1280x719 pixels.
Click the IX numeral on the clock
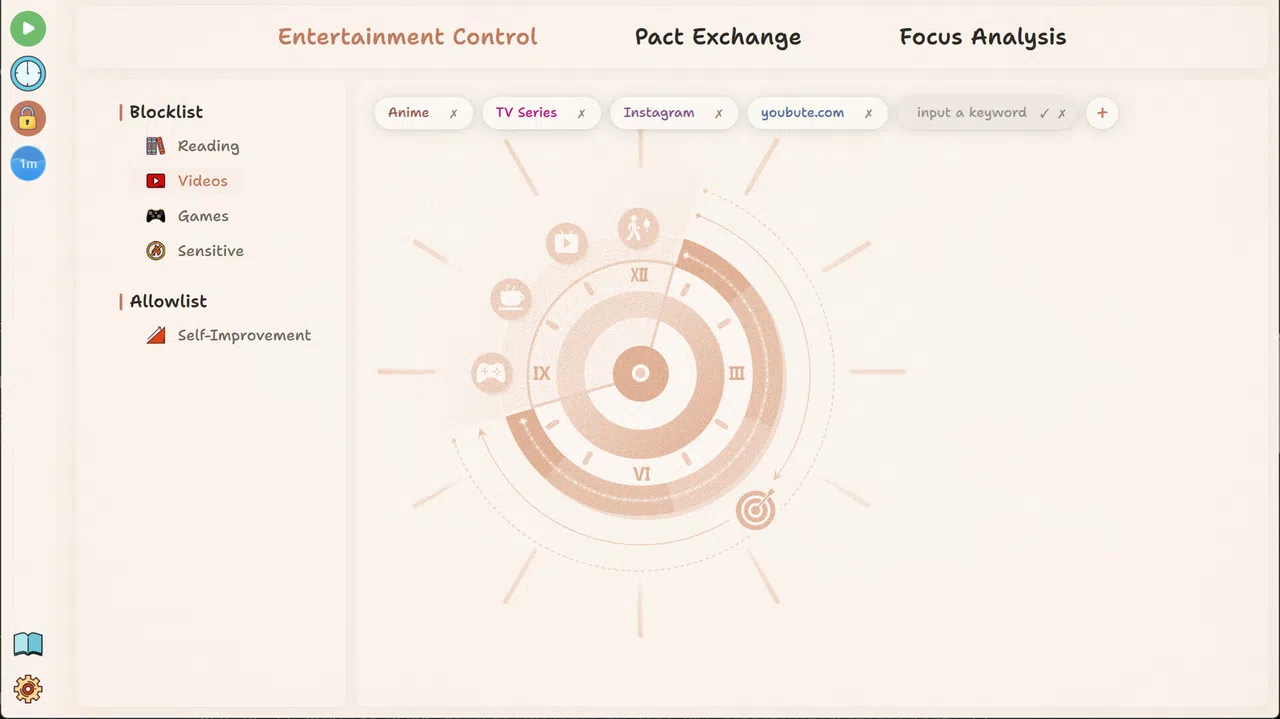(x=542, y=374)
